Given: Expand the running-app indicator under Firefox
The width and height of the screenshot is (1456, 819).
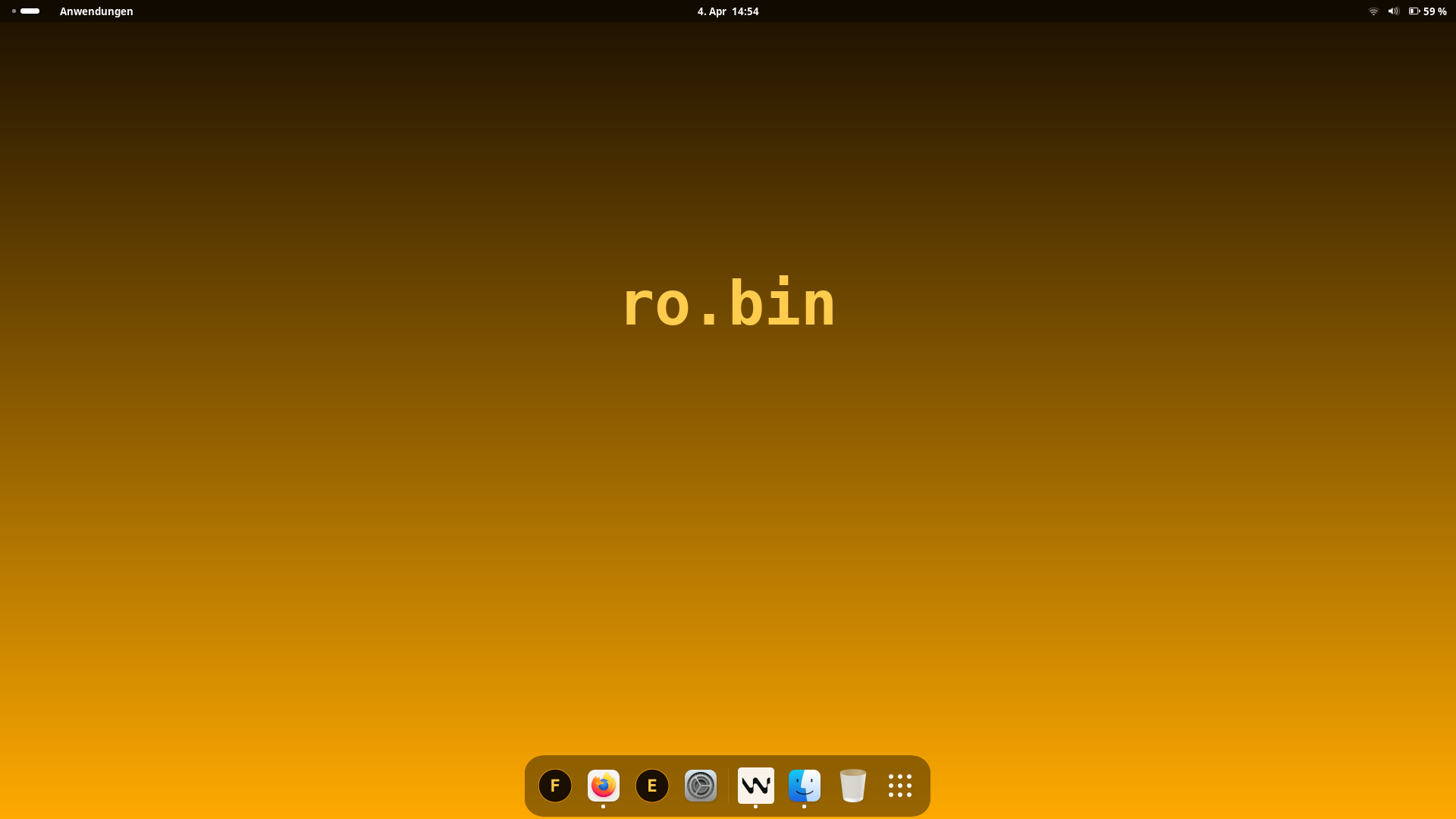Looking at the screenshot, I should point(603,806).
